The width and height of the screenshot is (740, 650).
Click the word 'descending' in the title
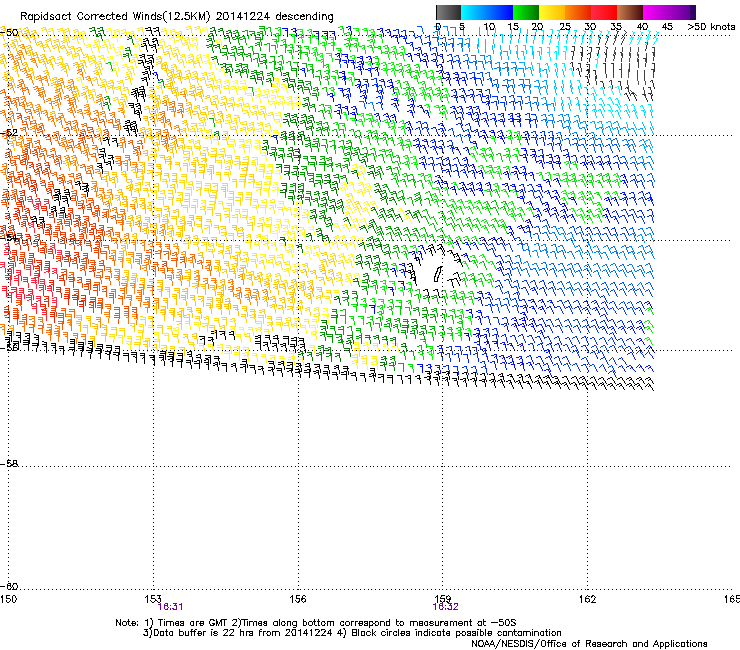click(x=304, y=17)
